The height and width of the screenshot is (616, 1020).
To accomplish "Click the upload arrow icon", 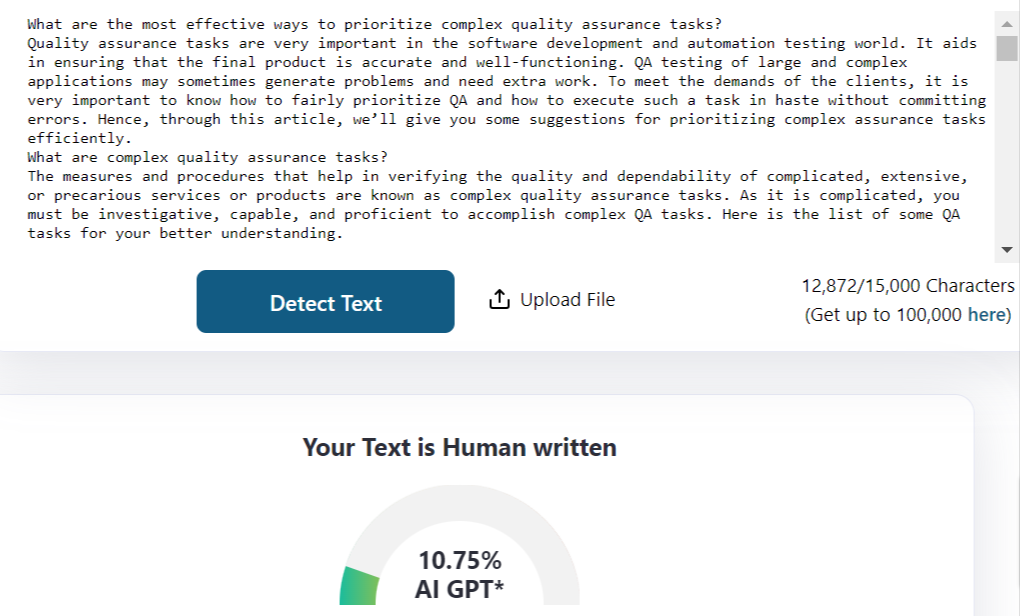I will [x=500, y=300].
